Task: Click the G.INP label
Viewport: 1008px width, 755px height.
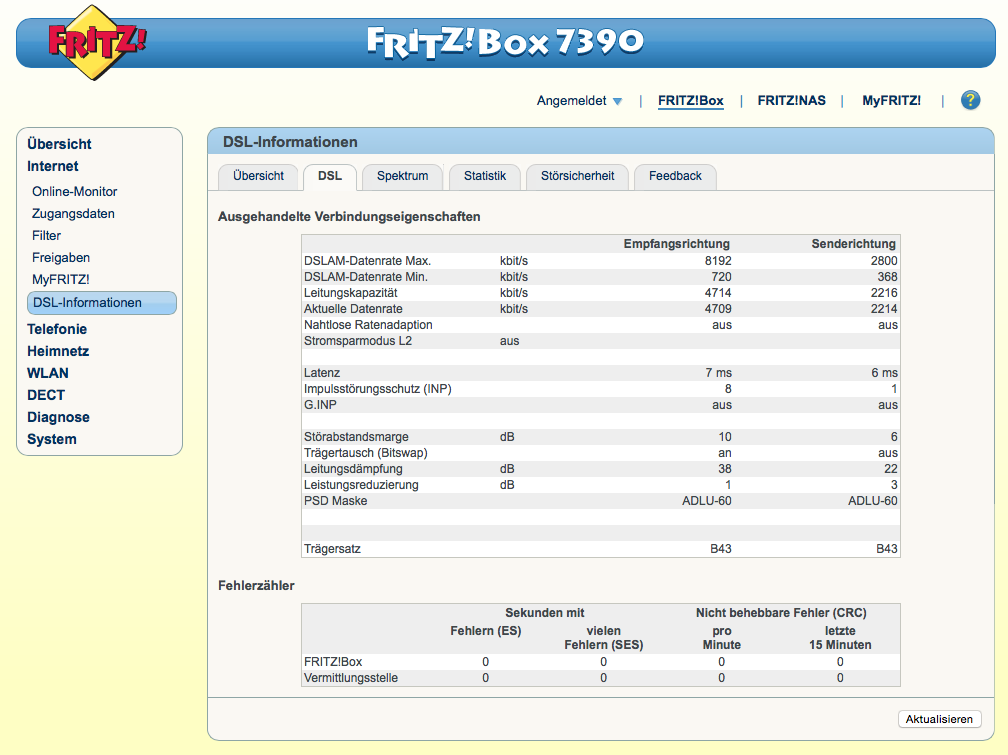Action: click(320, 405)
